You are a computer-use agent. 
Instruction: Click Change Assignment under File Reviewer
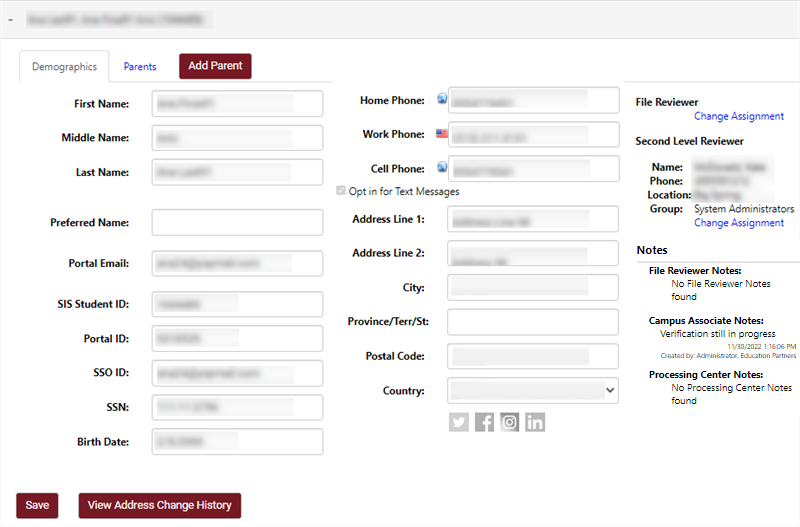[x=738, y=116]
